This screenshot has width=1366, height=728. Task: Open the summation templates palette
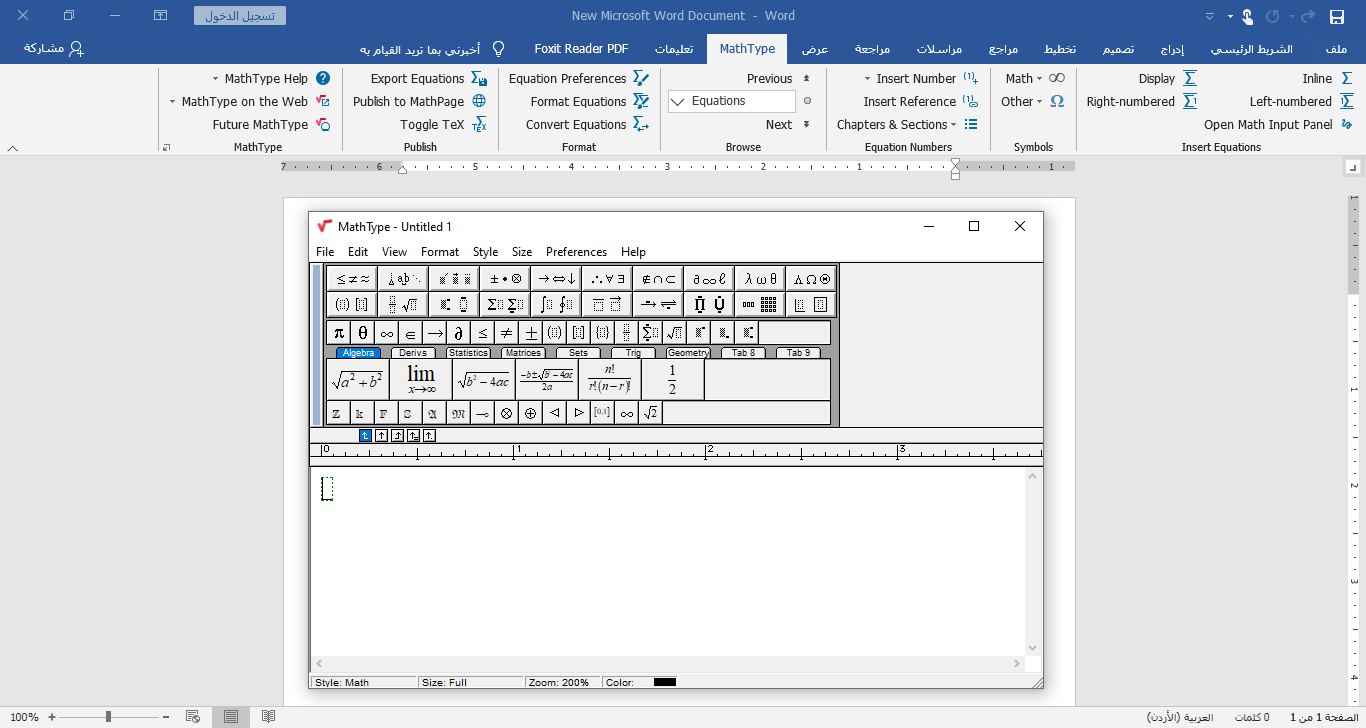505,304
